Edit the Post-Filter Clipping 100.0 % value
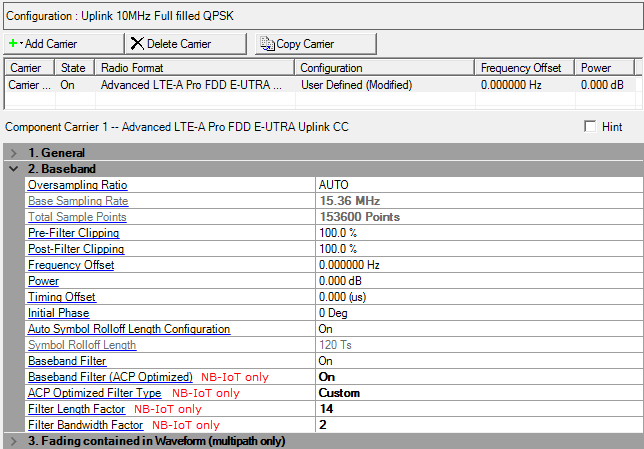This screenshot has height=449, width=644. coord(479,249)
